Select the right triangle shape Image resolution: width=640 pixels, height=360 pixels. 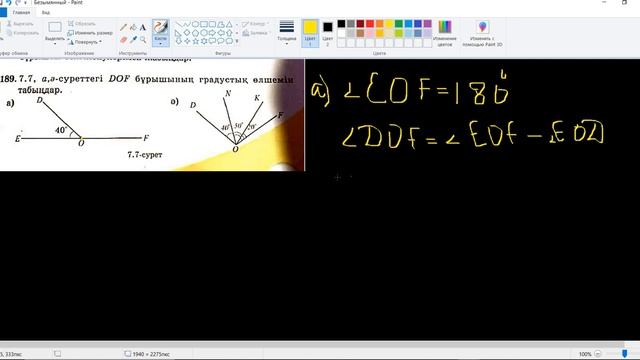pos(179,33)
